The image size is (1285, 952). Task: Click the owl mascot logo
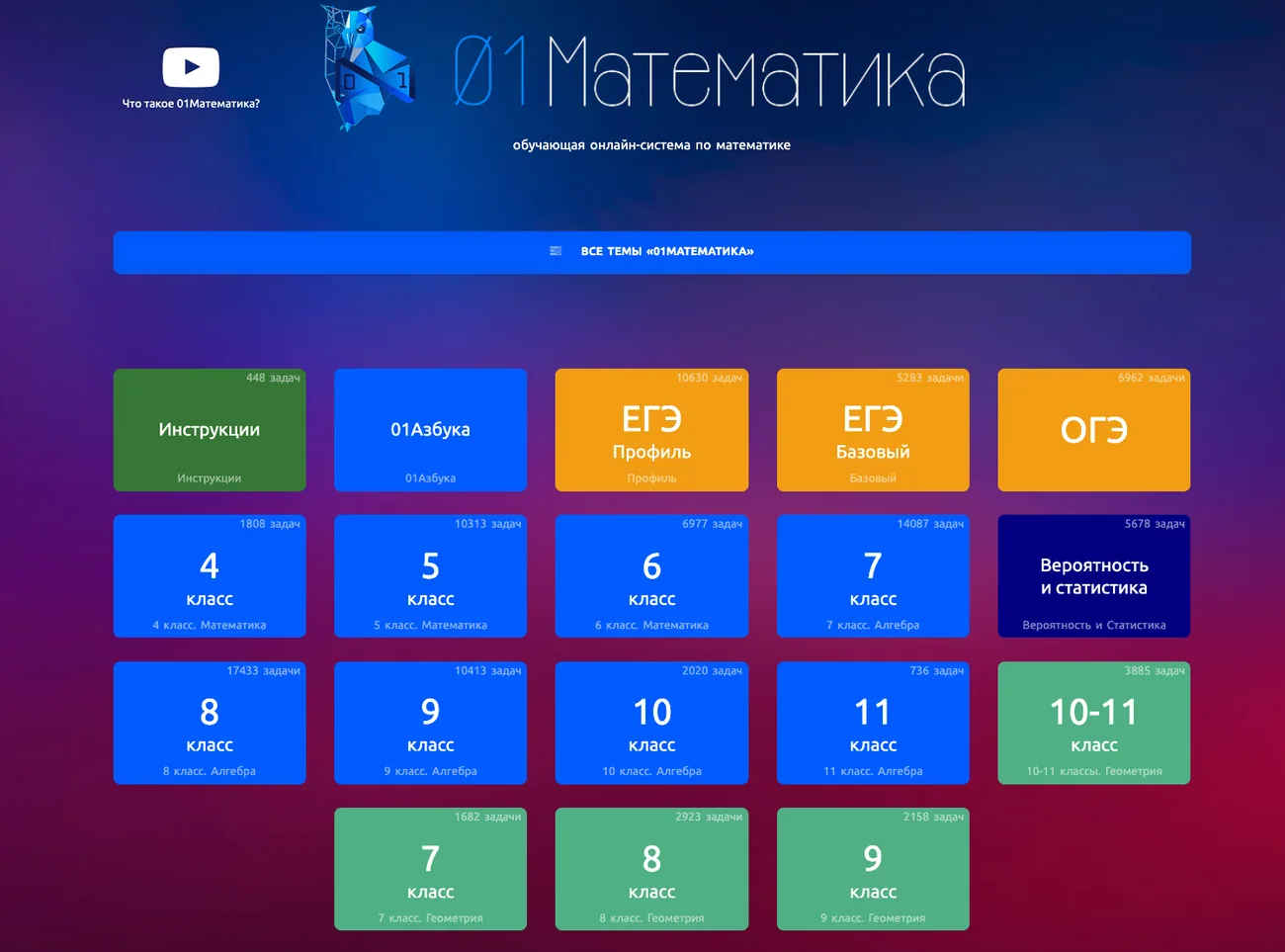367,68
